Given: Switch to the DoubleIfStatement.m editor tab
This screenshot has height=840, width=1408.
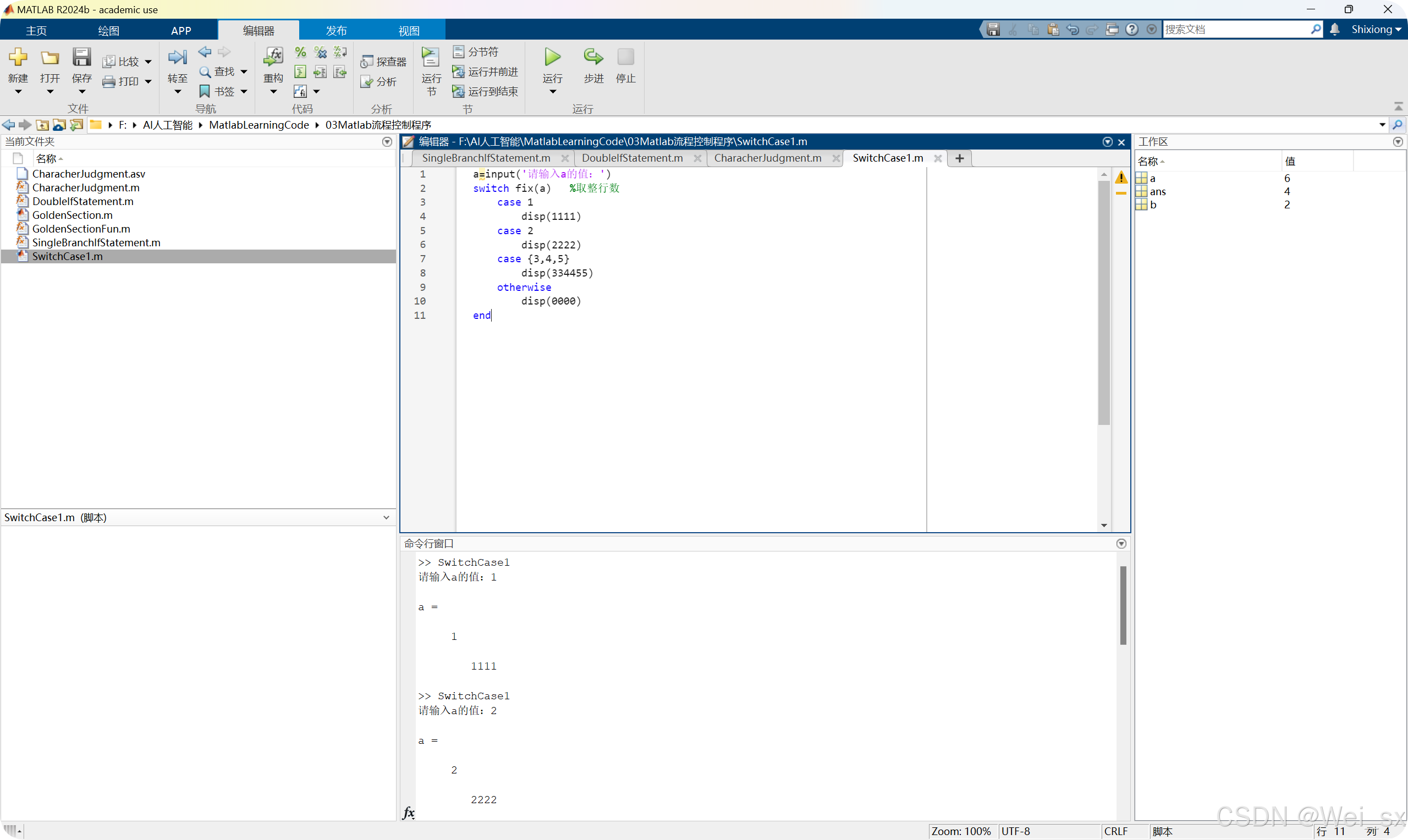Looking at the screenshot, I should [632, 158].
